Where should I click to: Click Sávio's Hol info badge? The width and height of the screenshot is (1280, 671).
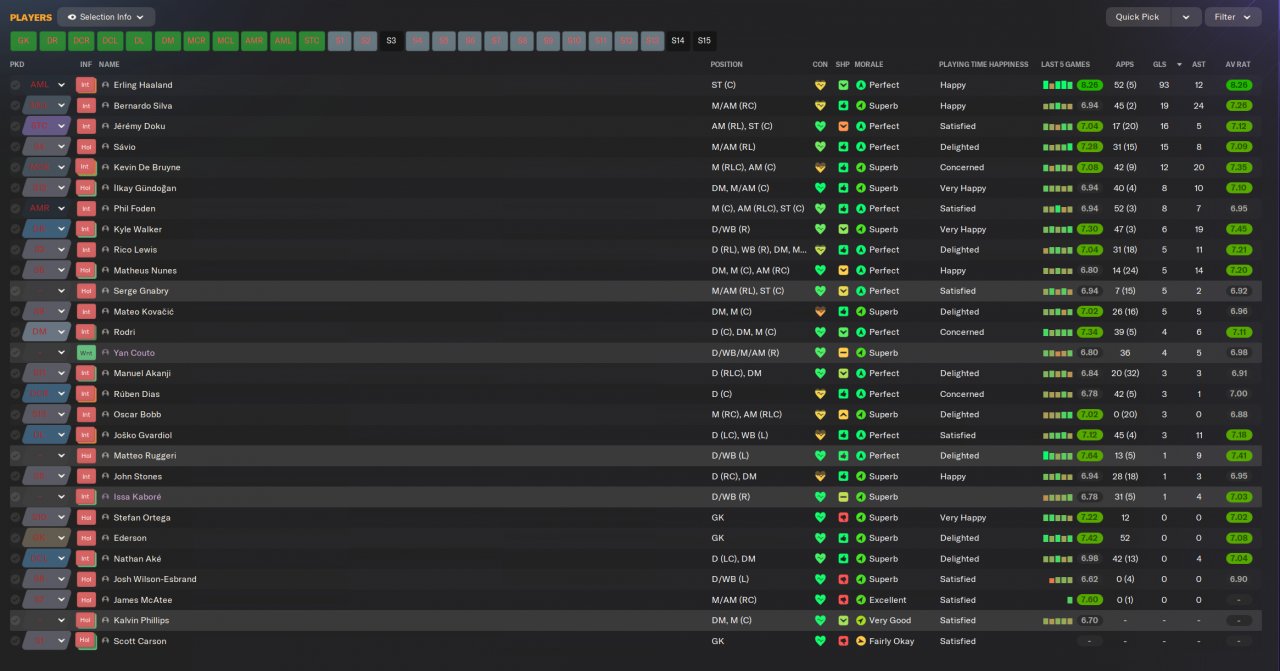click(86, 147)
